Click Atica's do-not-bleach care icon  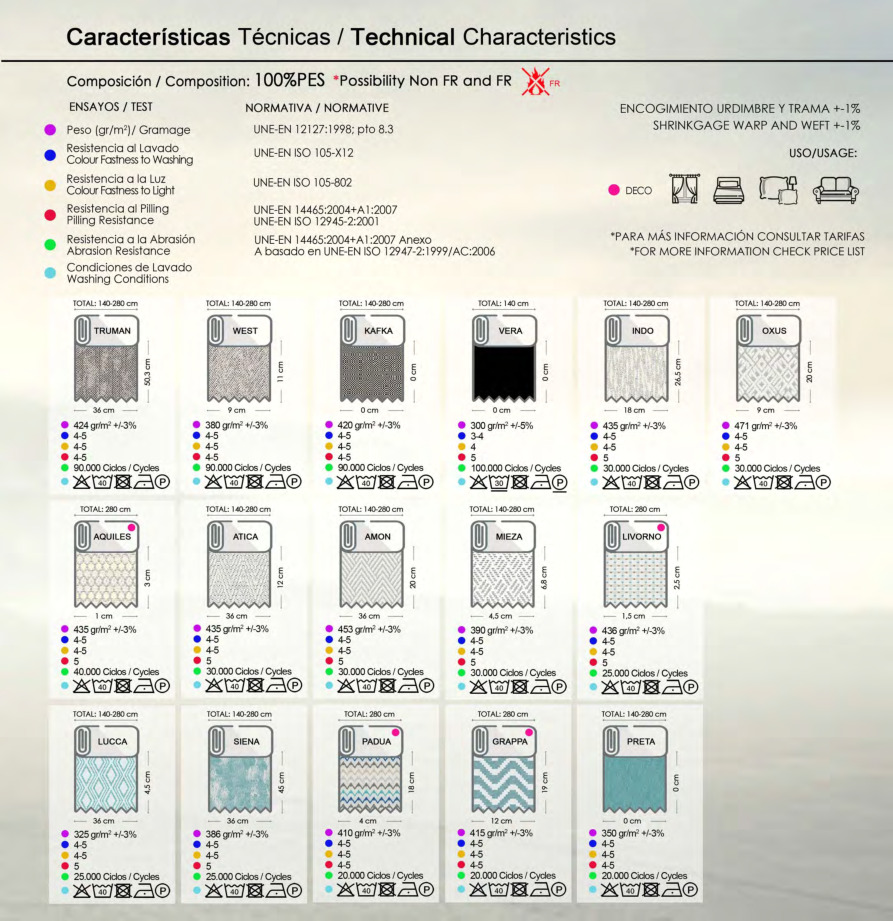tap(213, 685)
